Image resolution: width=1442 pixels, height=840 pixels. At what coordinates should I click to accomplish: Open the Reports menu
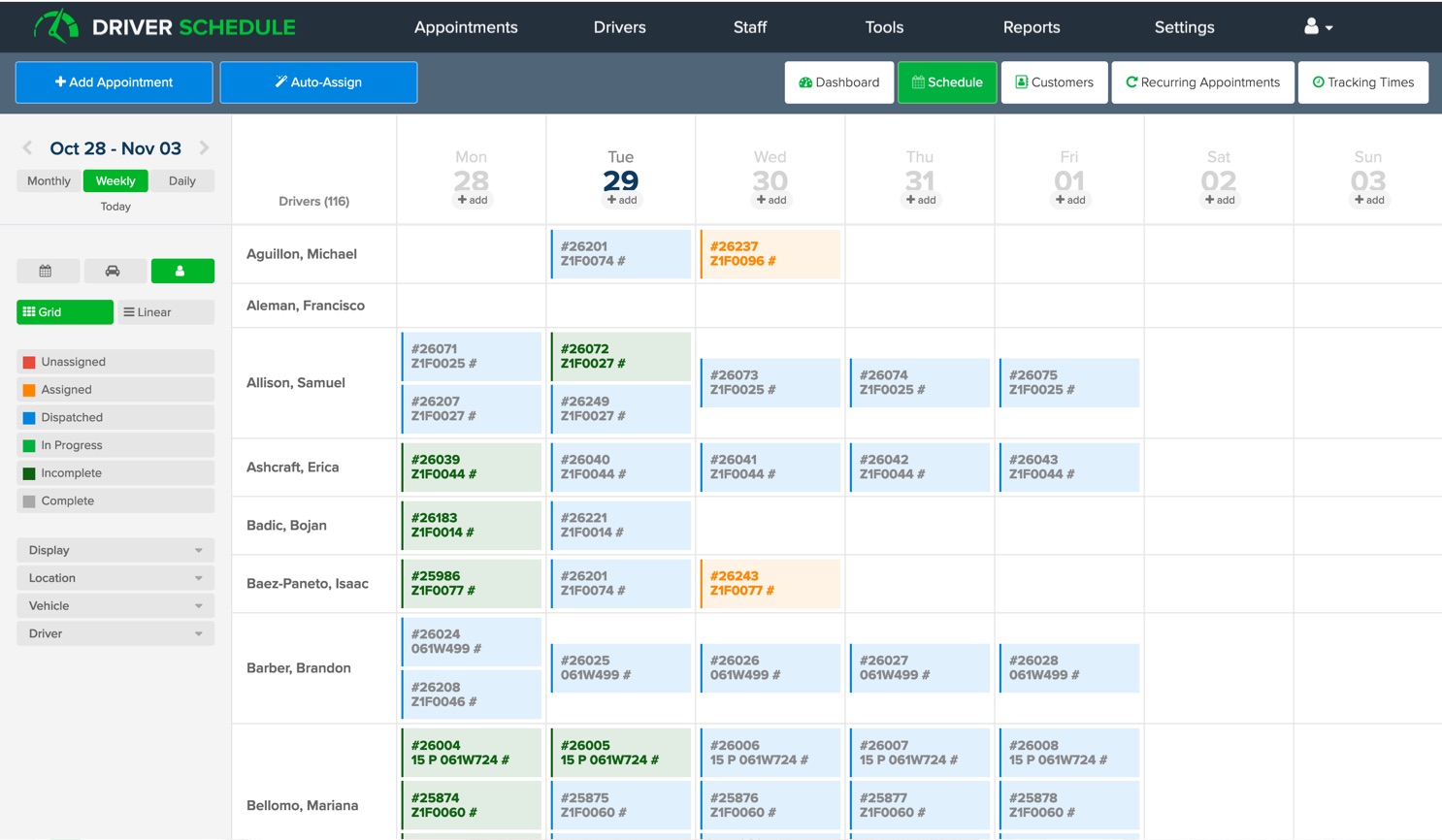pyautogui.click(x=1031, y=27)
